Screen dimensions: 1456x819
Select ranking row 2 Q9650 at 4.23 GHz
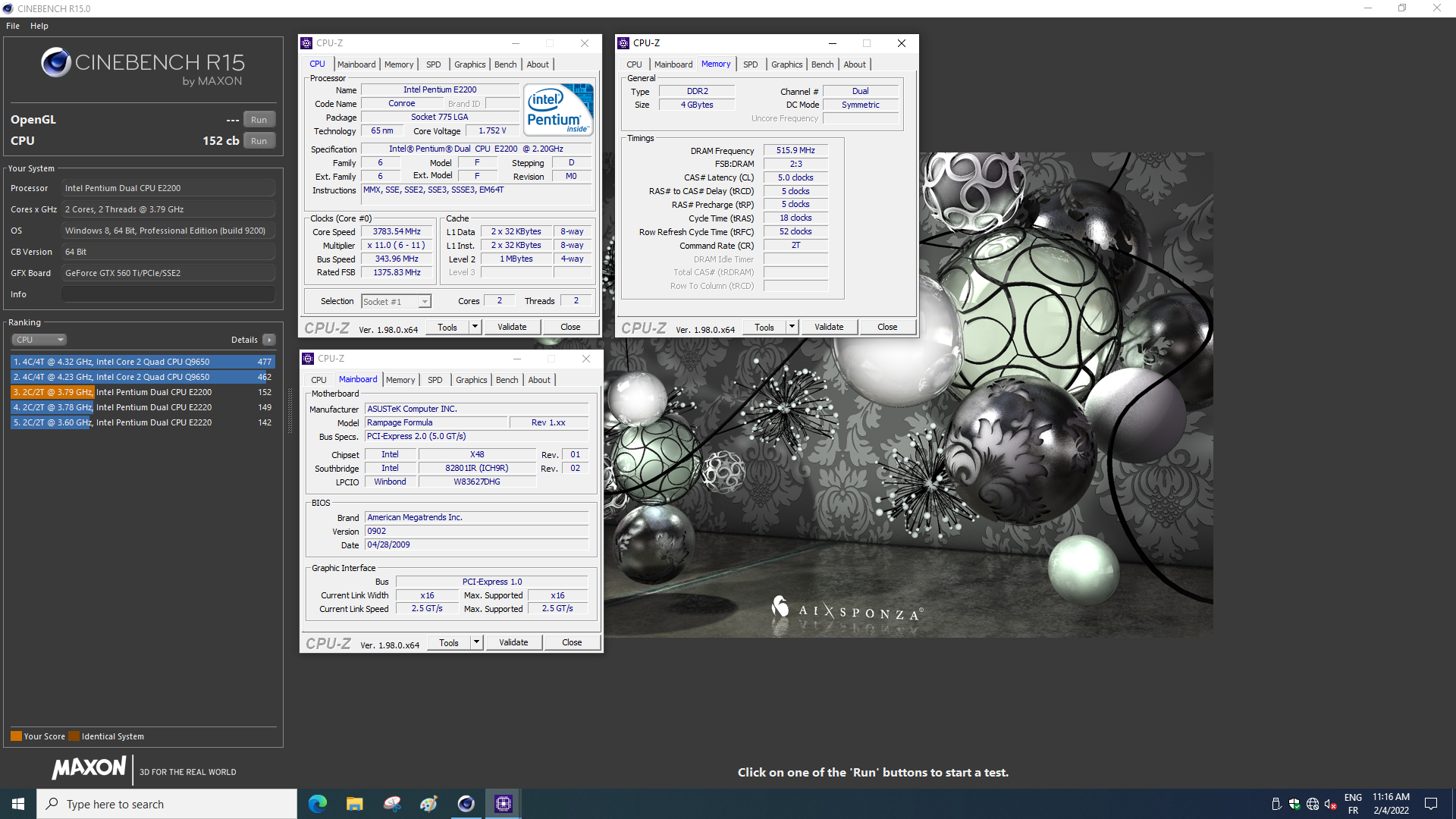pyautogui.click(x=143, y=377)
